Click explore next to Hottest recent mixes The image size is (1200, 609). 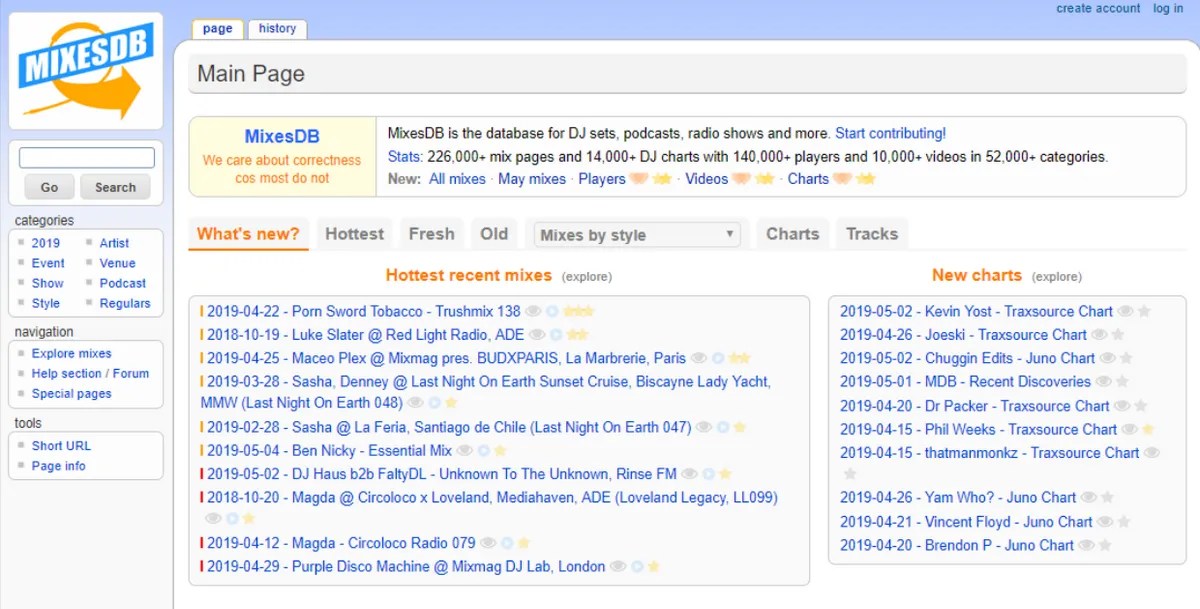coord(587,277)
